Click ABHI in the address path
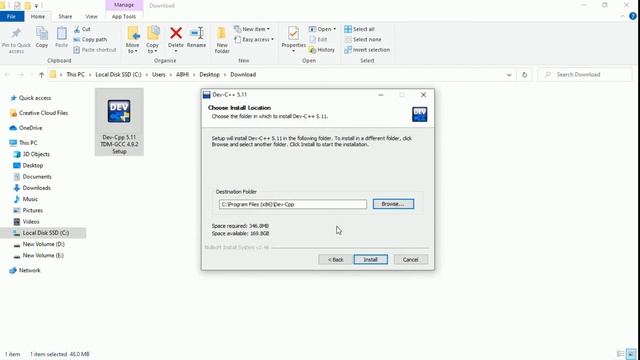This screenshot has width=640, height=360. (182, 75)
